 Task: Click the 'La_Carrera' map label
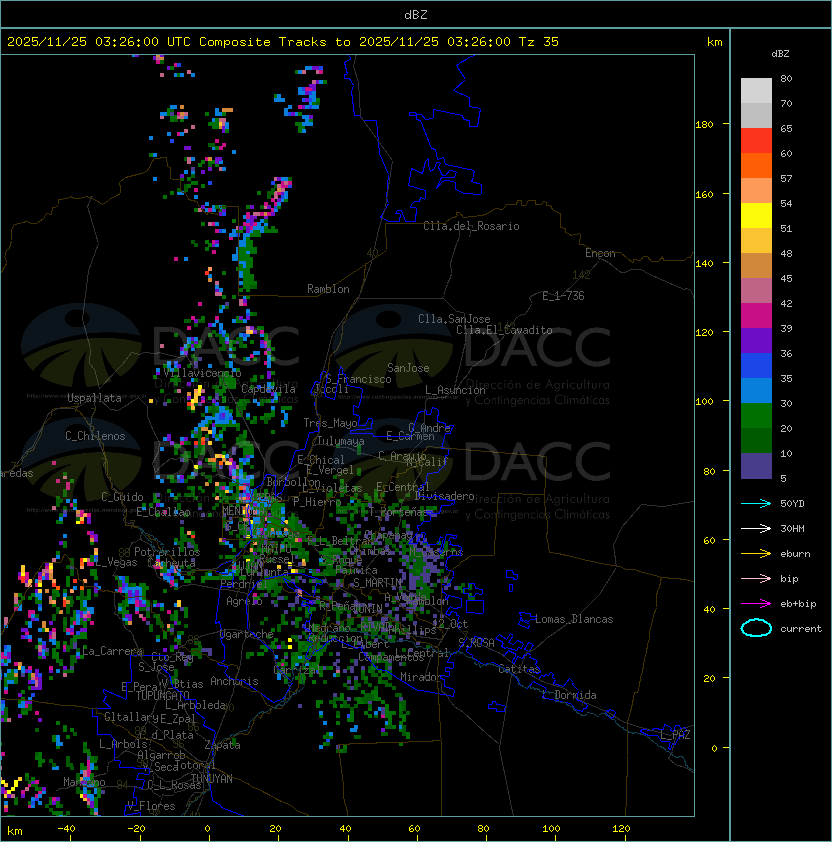(113, 651)
